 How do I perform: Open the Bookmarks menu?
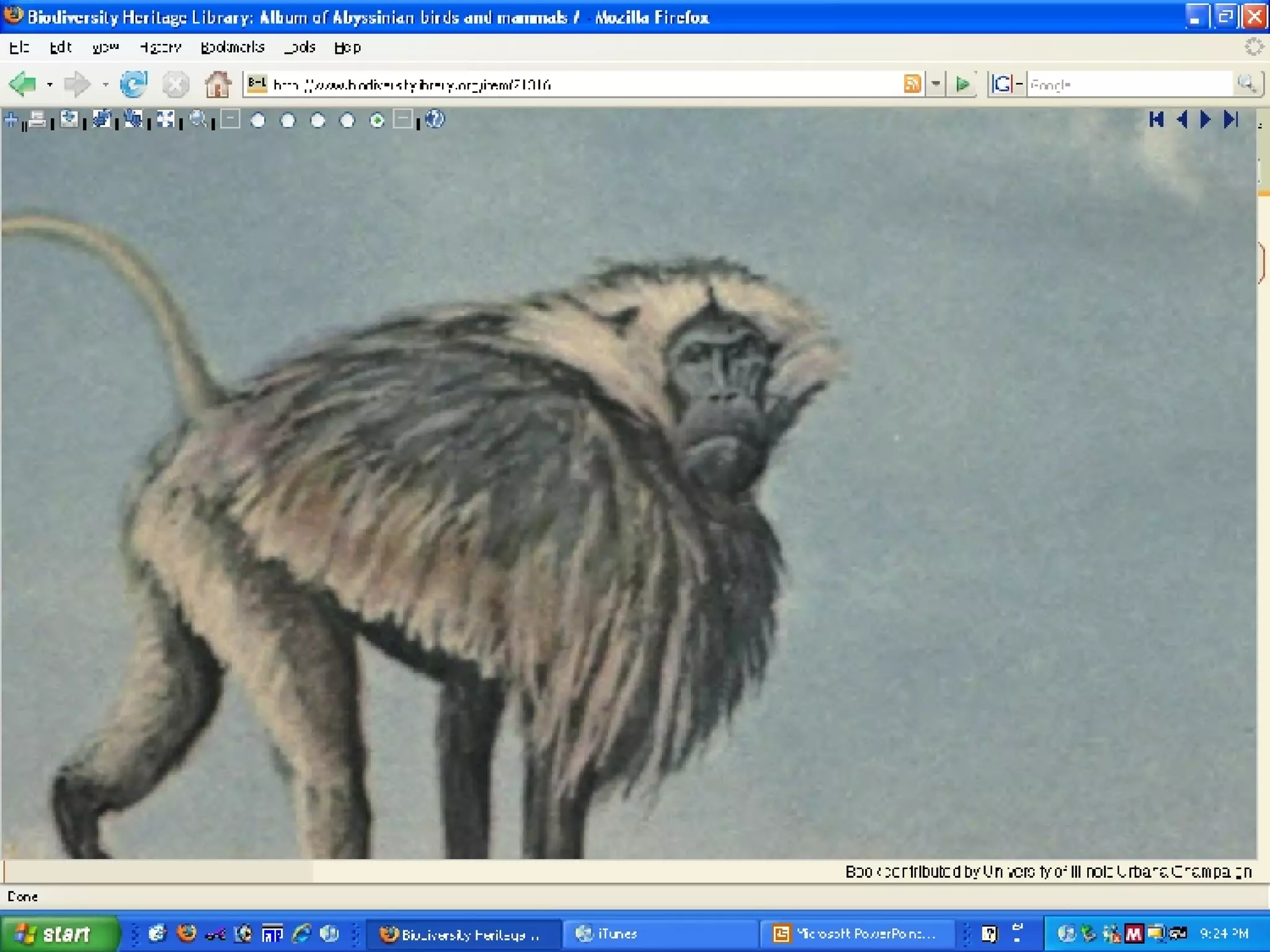pos(232,47)
